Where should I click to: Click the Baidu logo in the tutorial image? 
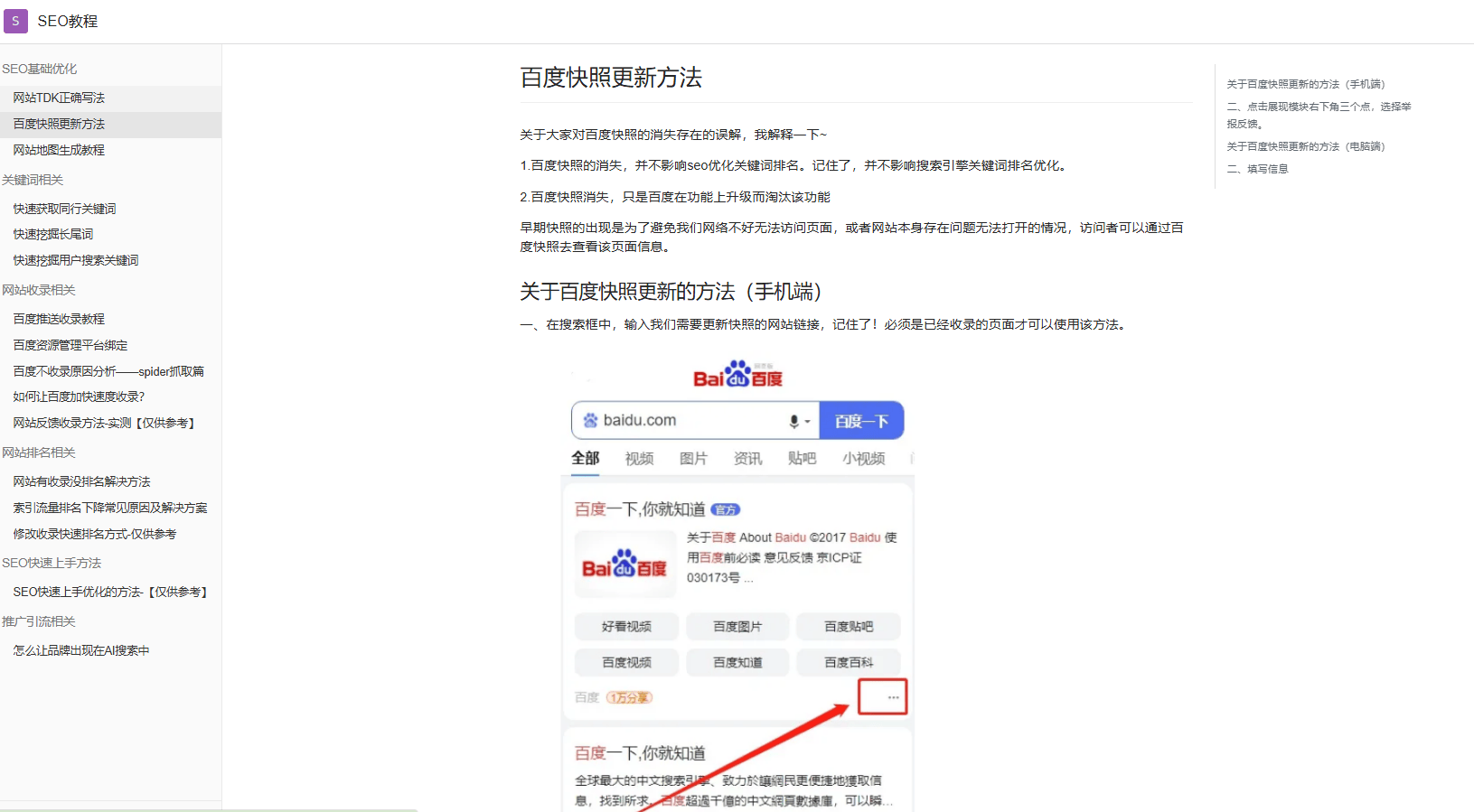tap(738, 375)
